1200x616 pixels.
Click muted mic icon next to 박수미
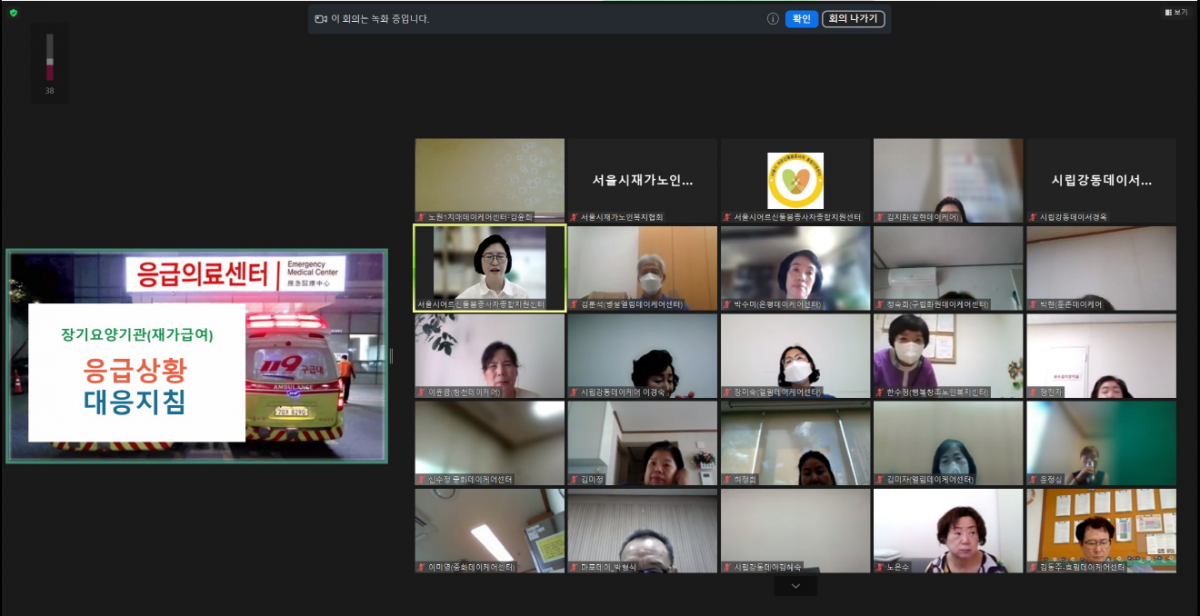(x=727, y=304)
